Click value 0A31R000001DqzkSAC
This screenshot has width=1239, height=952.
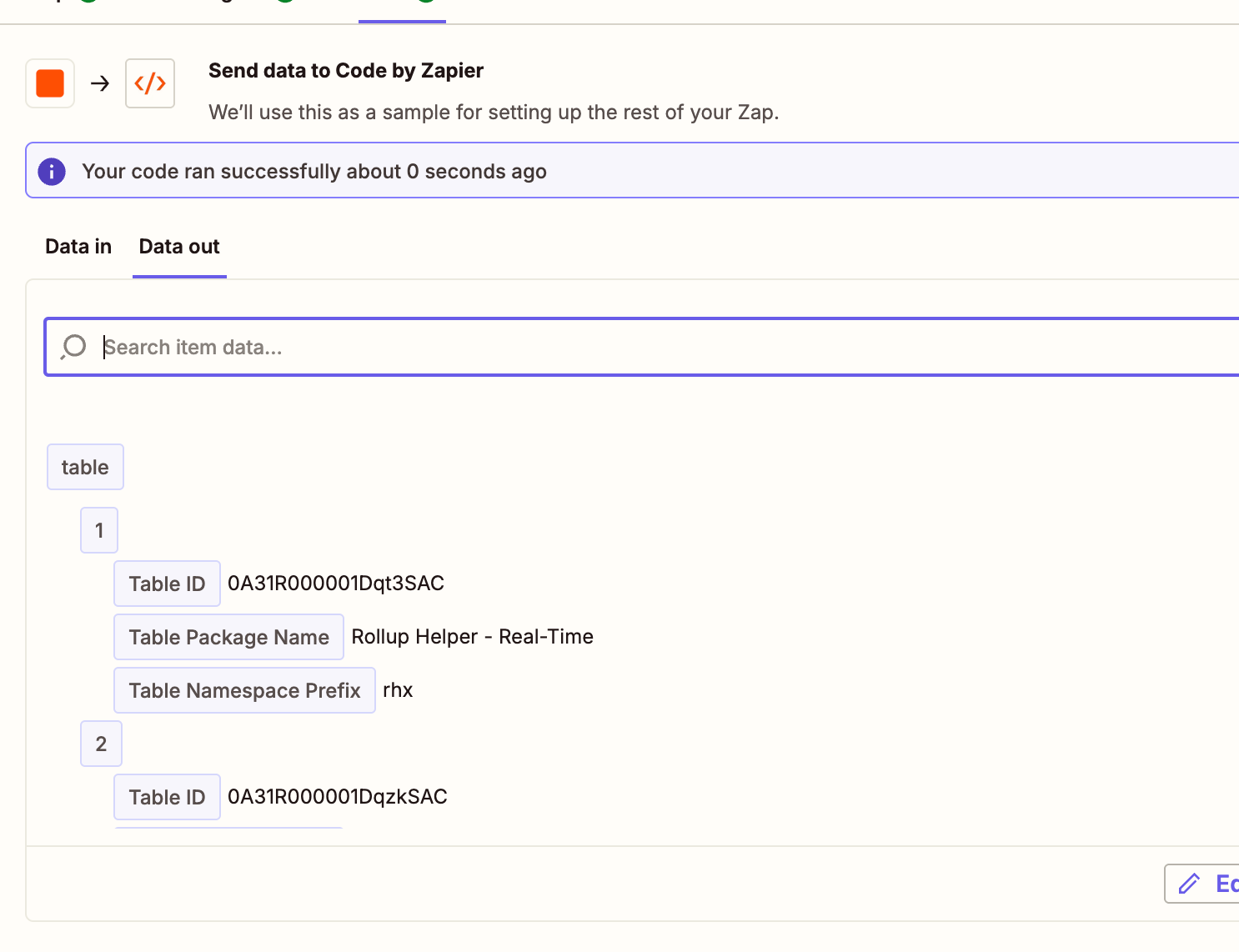[338, 797]
